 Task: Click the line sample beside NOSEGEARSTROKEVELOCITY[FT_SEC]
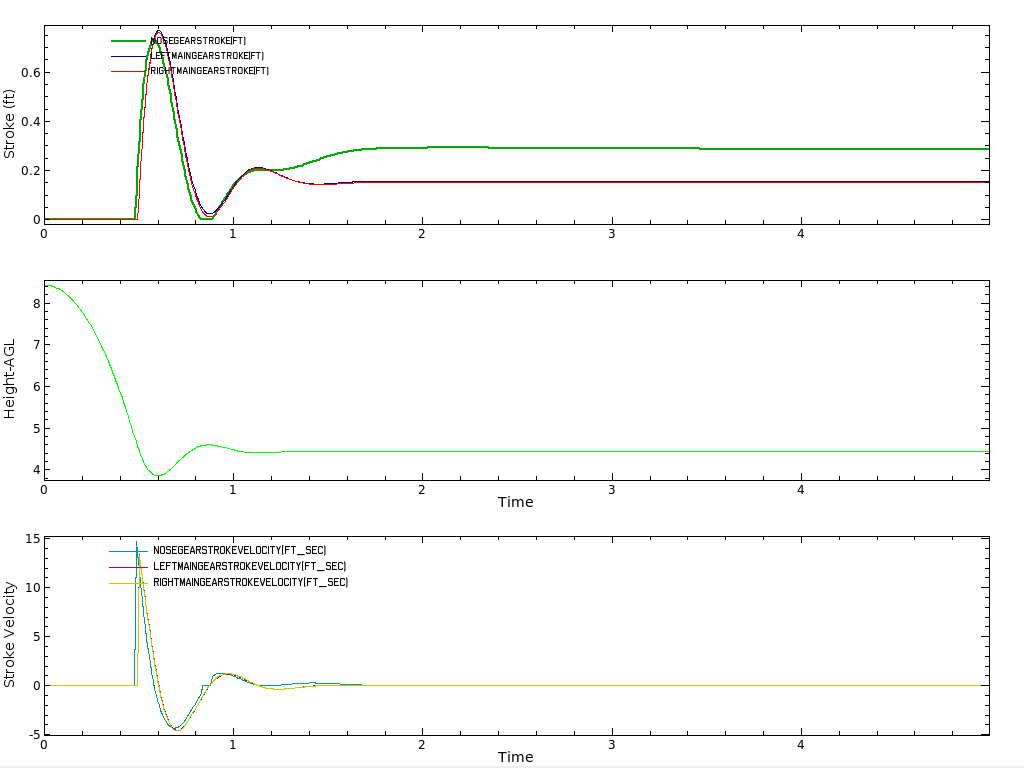128,551
